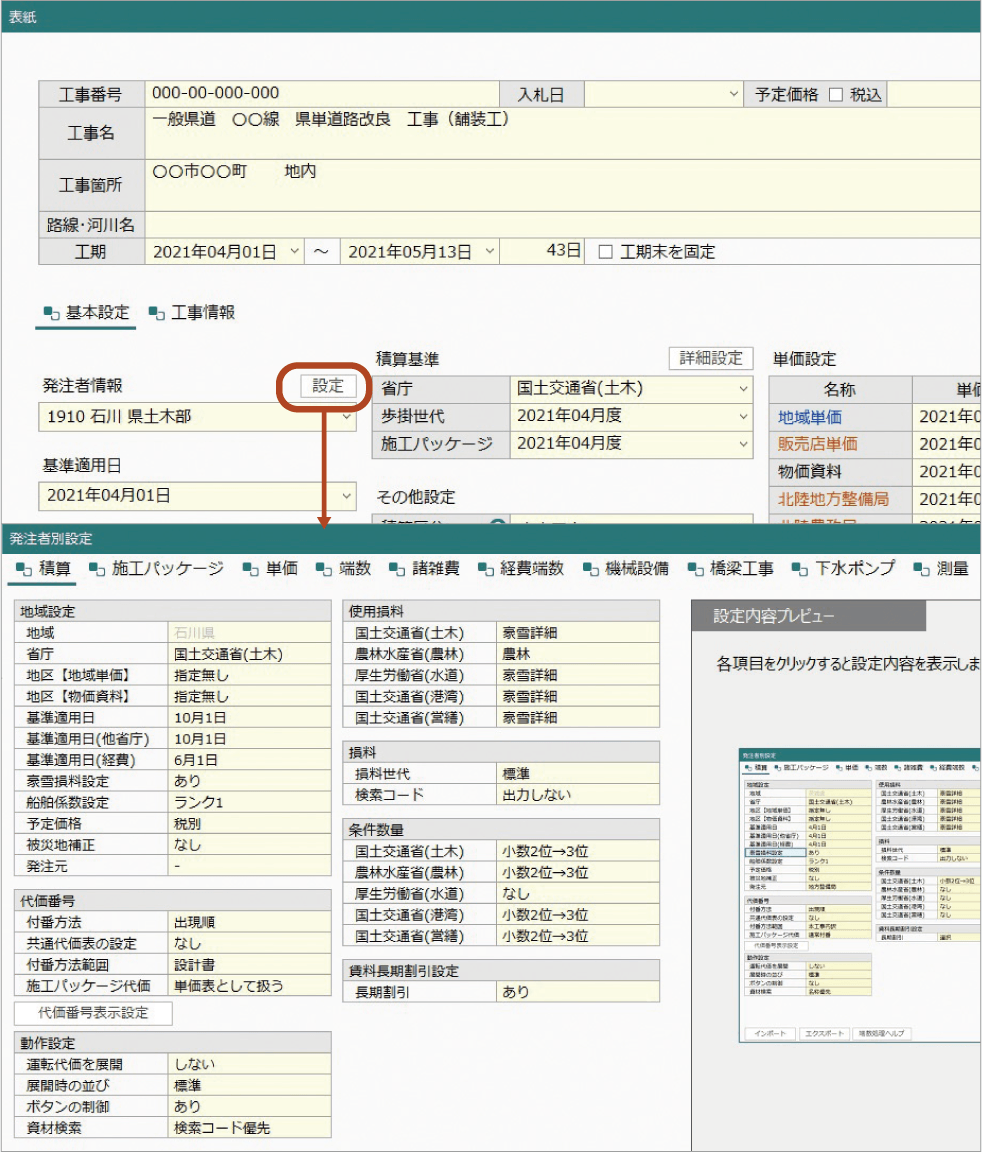Viewport: 982px width, 1152px height.
Task: Select the 付番方法 value 出現順
Action: (250, 922)
